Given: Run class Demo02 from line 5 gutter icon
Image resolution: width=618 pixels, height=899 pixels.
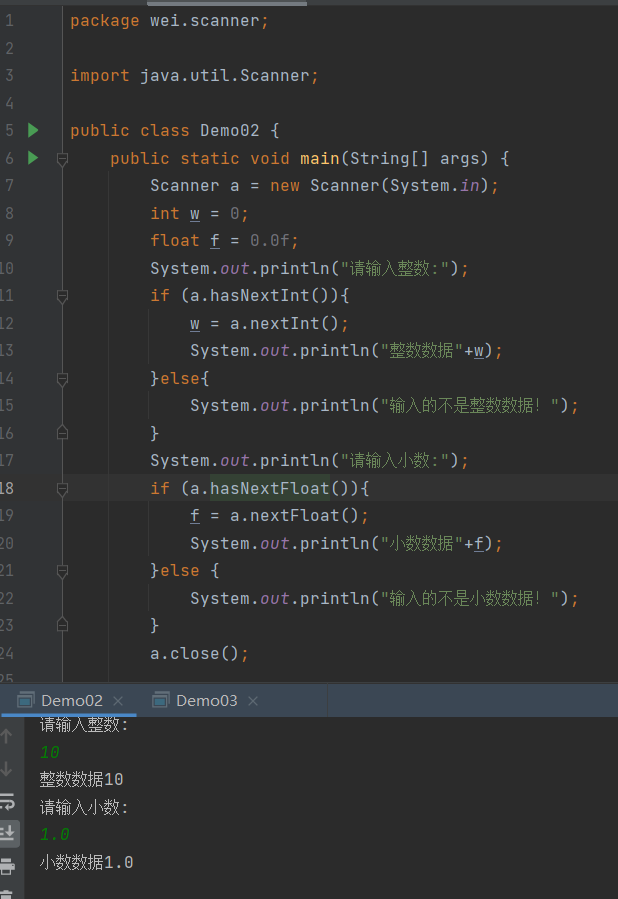Looking at the screenshot, I should (33, 131).
